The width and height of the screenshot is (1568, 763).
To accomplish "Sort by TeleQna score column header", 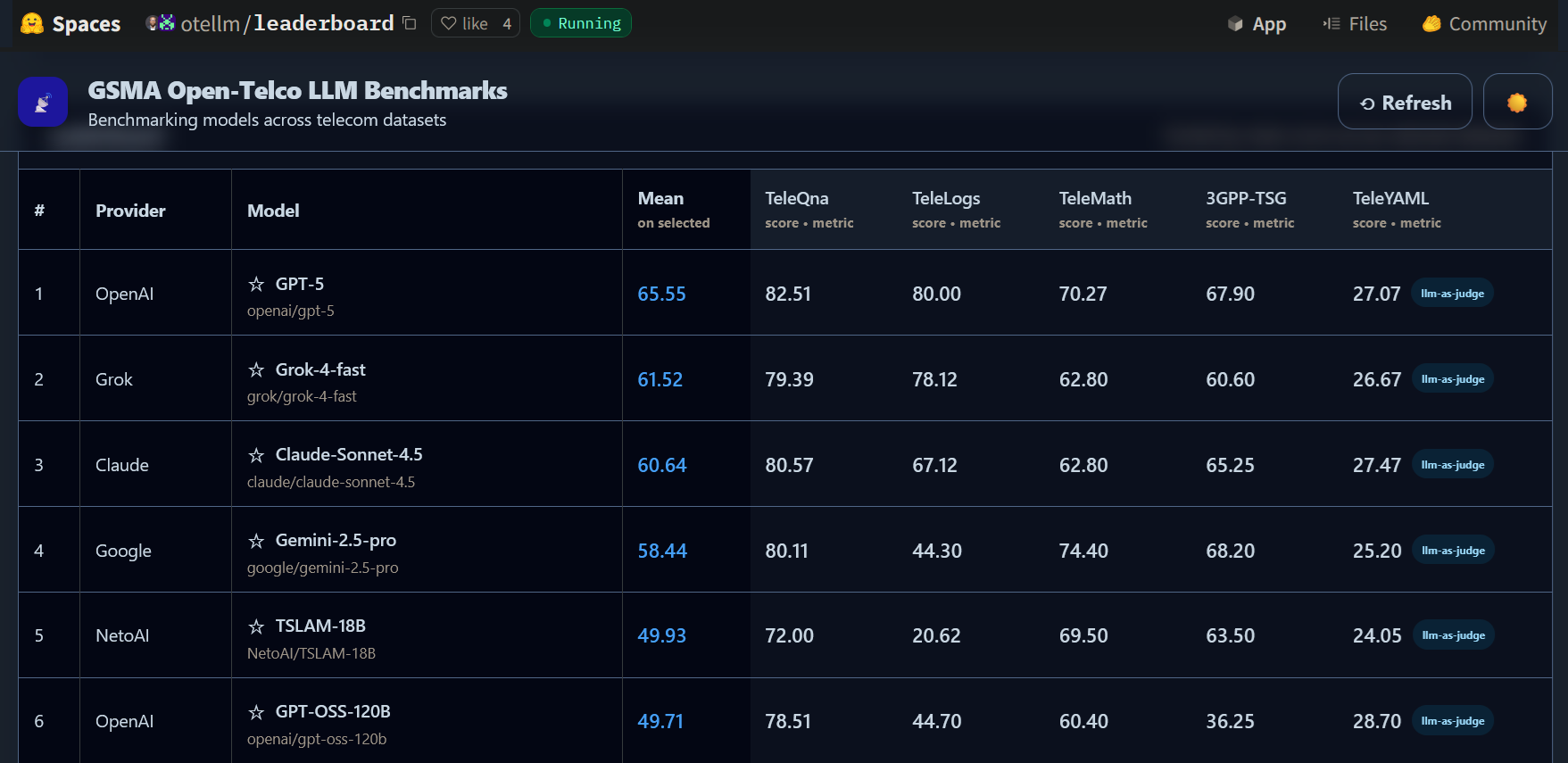I will 809,210.
